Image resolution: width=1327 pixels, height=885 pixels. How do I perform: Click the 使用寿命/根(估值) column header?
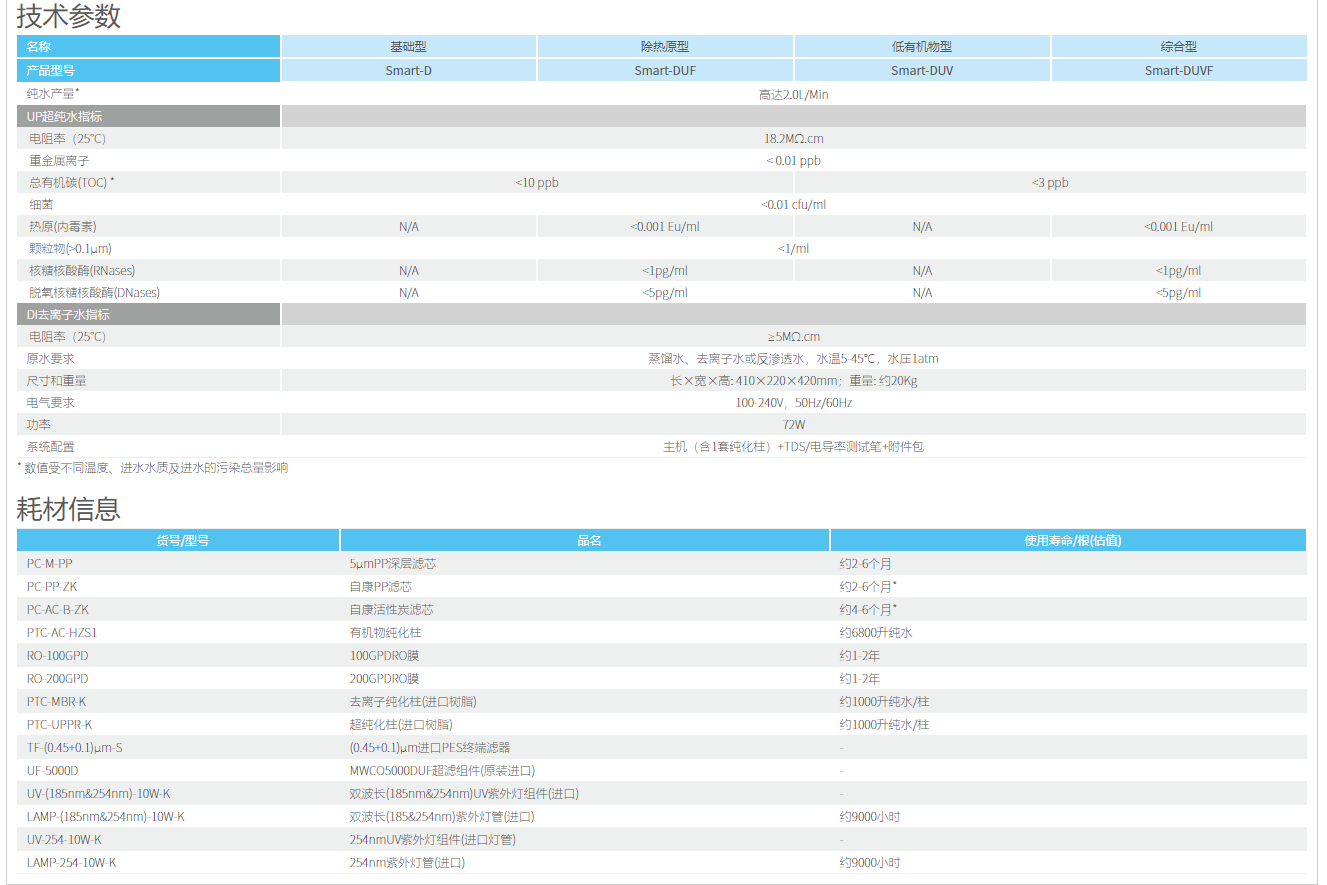coord(1069,540)
